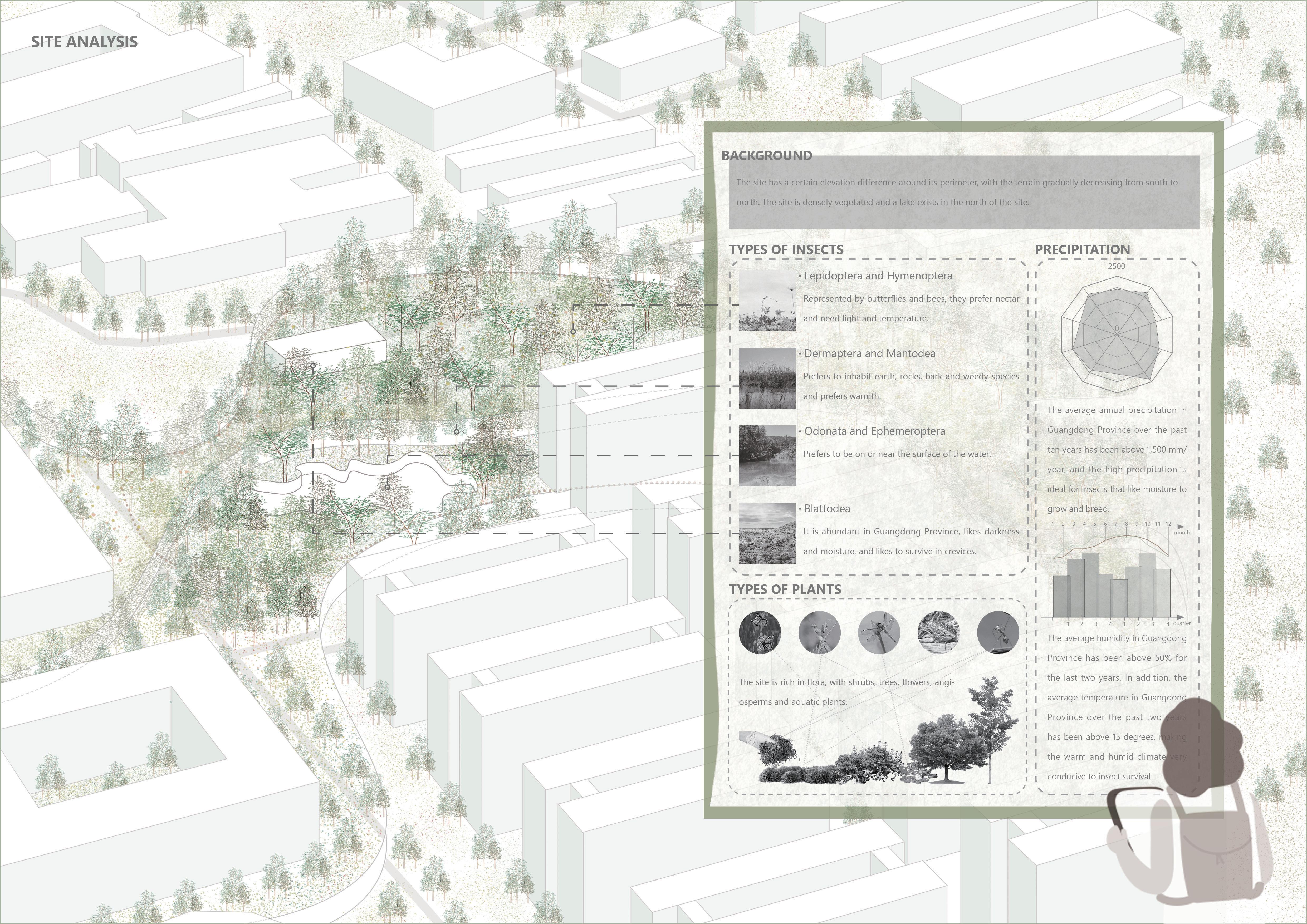The image size is (1307, 924).
Task: Click the TYPES OF PLANTS heading
Action: [x=785, y=589]
